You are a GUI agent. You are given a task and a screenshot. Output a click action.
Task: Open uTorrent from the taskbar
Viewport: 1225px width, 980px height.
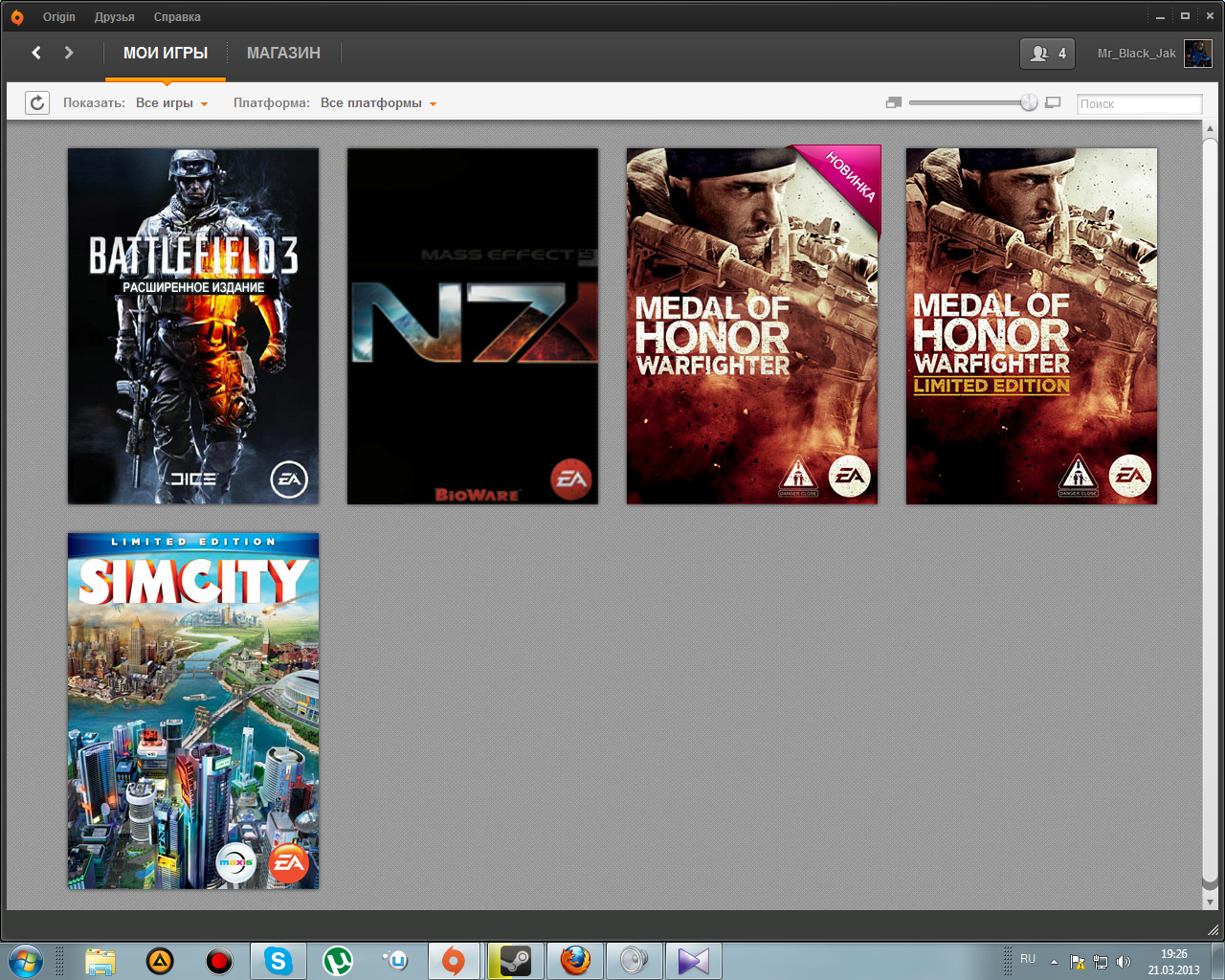pos(338,961)
